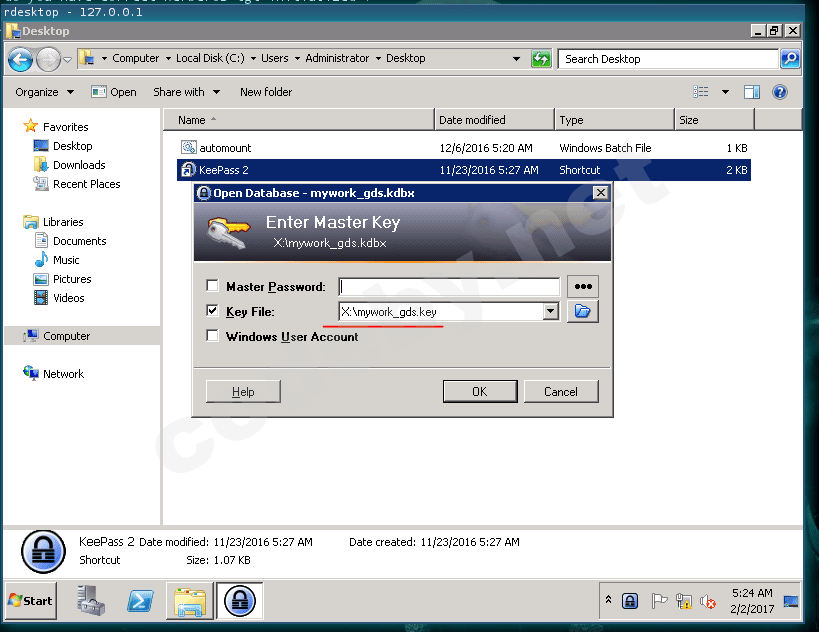819x632 pixels.
Task: Create a New folder from toolbar
Action: tap(266, 92)
